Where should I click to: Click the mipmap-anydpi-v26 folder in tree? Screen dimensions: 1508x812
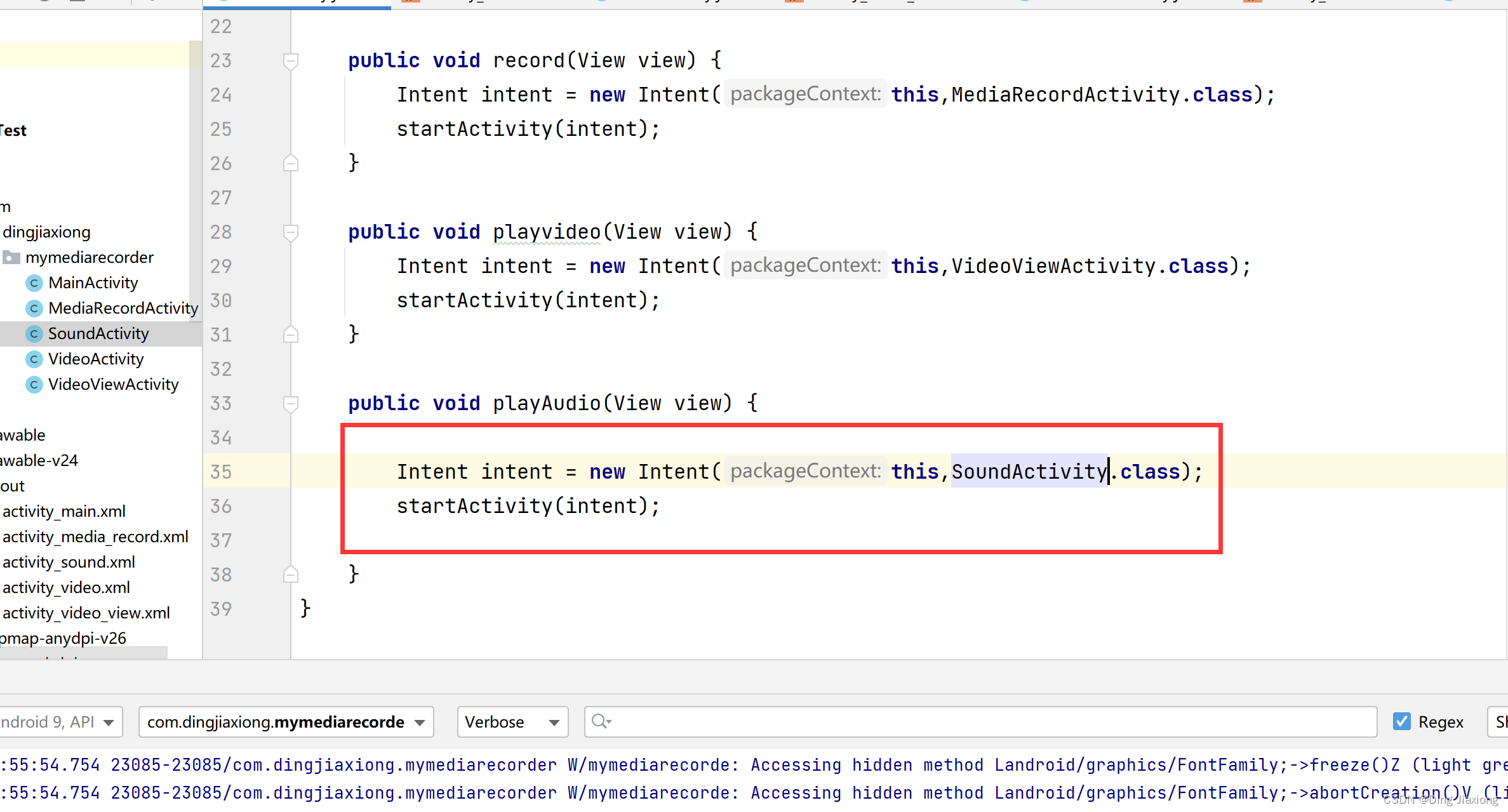[63, 638]
